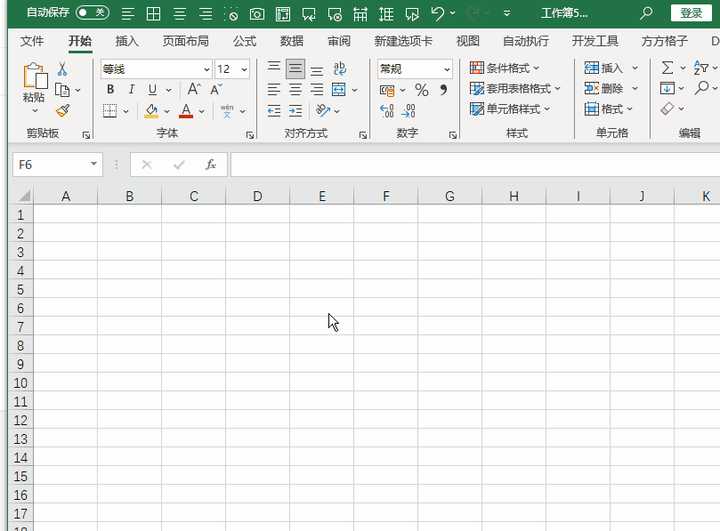Click the Fill down icon
Screen dimensions: 720x531
667,88
